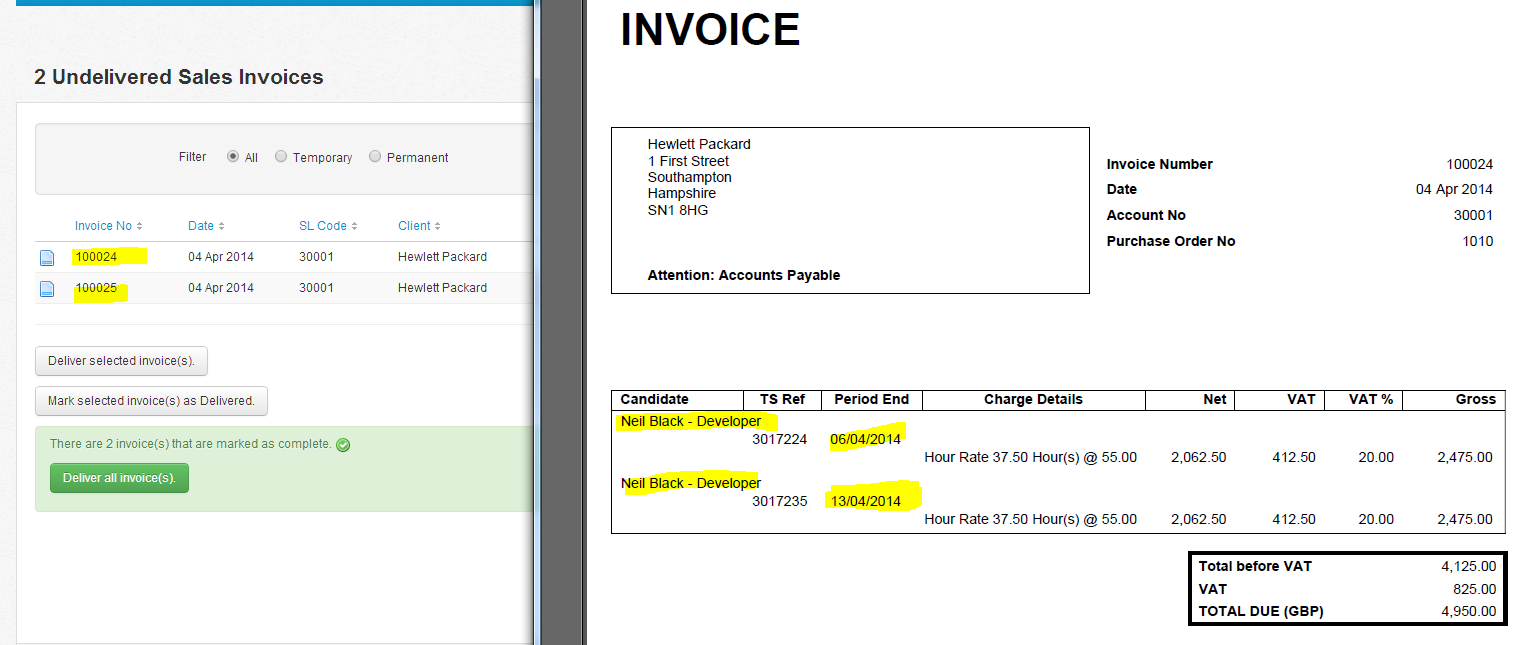Click Total before VAT amount 4,125.00

(x=1468, y=566)
